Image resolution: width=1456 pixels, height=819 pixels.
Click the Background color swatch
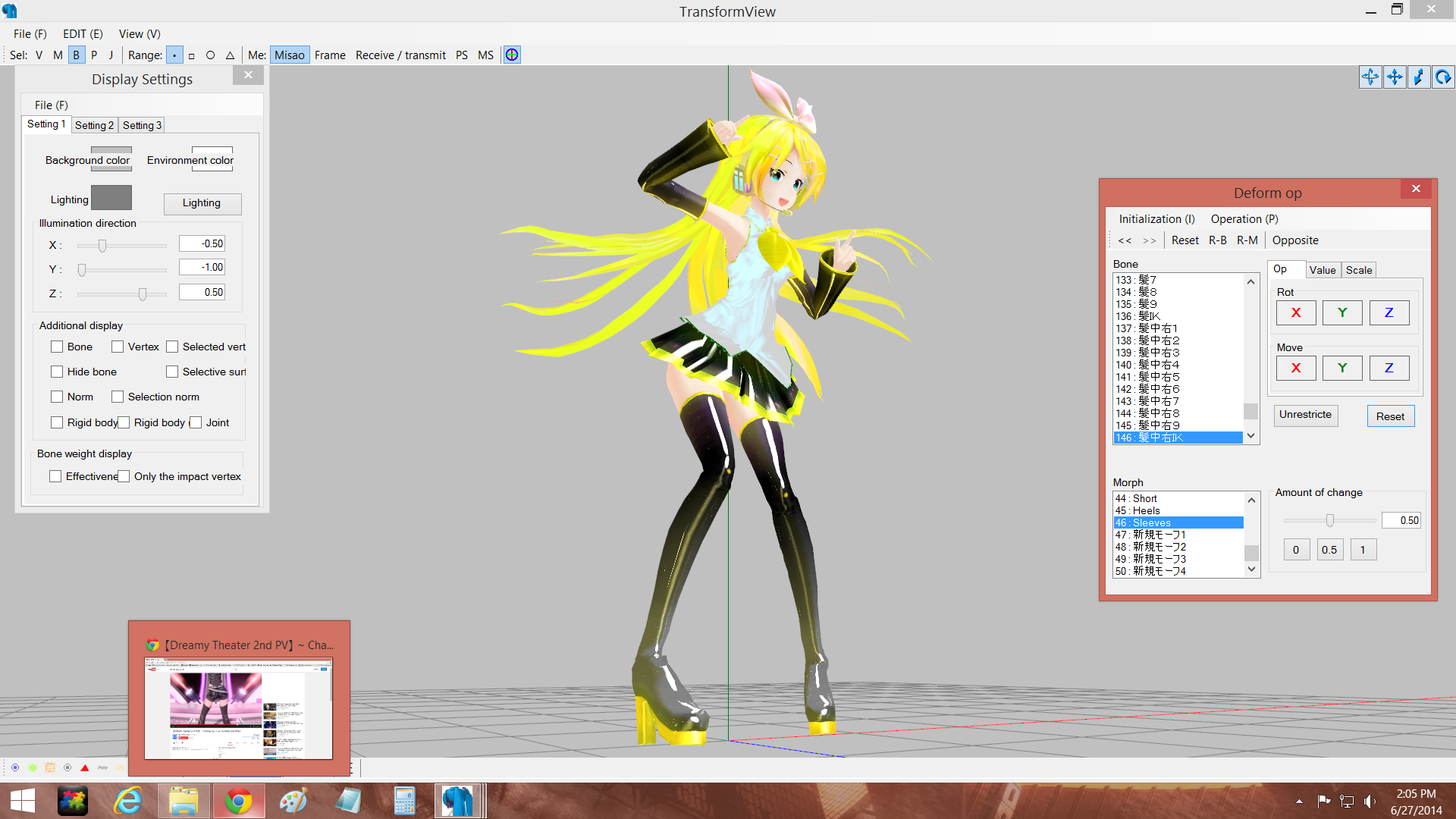(111, 158)
